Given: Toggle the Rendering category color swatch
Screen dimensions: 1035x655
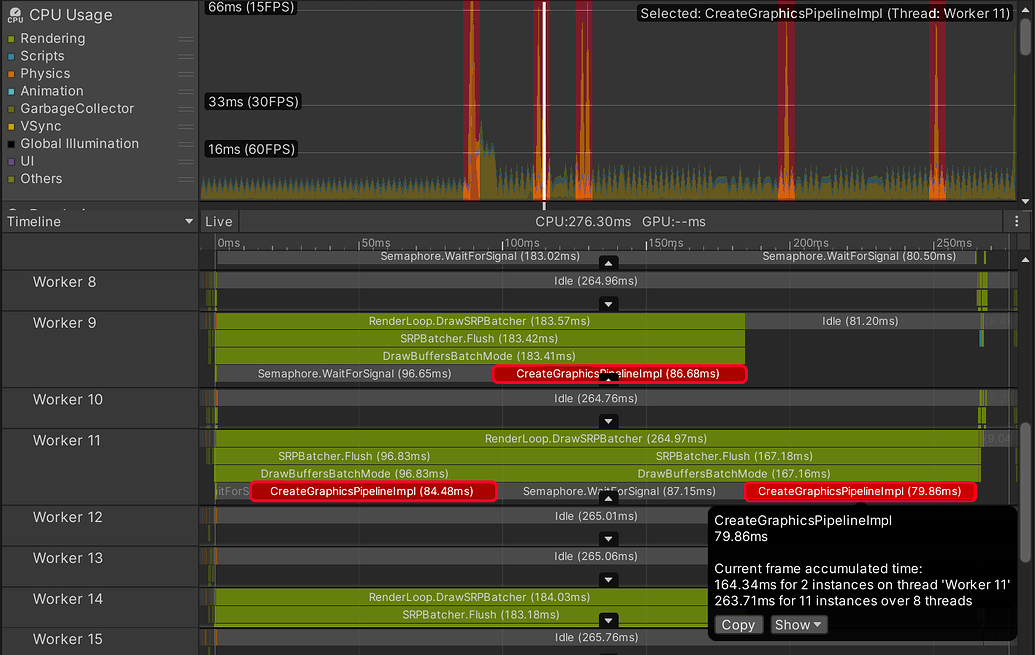Looking at the screenshot, I should [9, 38].
